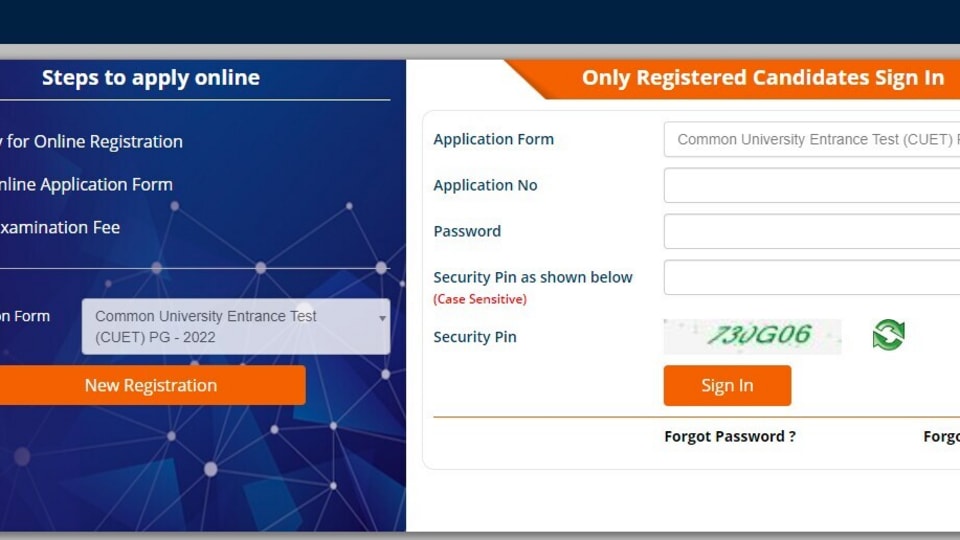
Task: Click the orange Sign In button
Action: click(x=727, y=385)
